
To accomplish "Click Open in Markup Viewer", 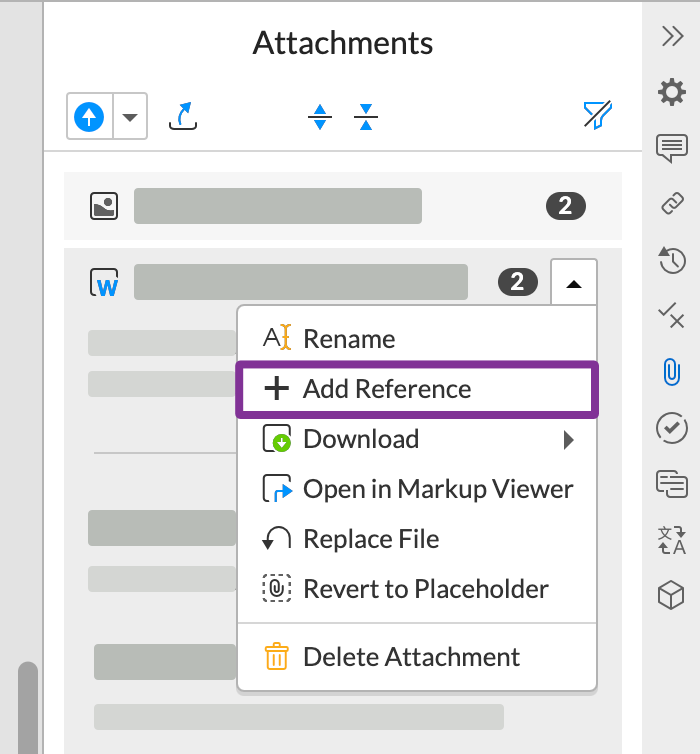I will pos(437,489).
